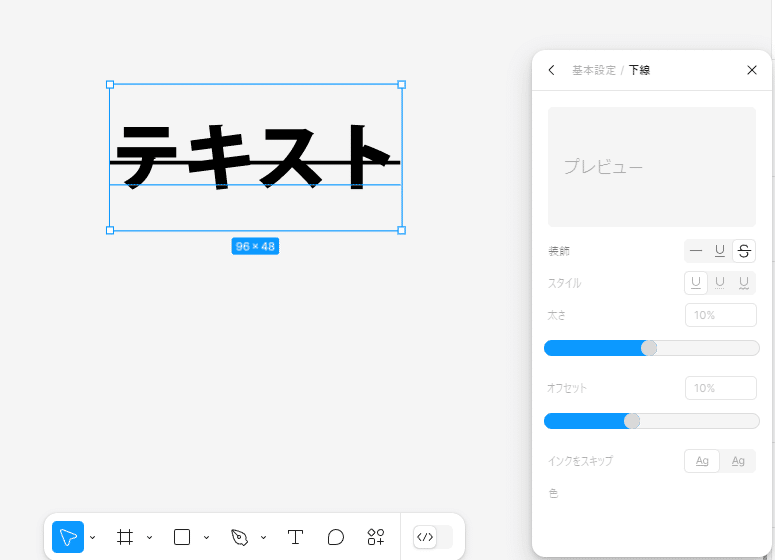Click the 96 × 48 size label
The image size is (775, 560).
255,246
